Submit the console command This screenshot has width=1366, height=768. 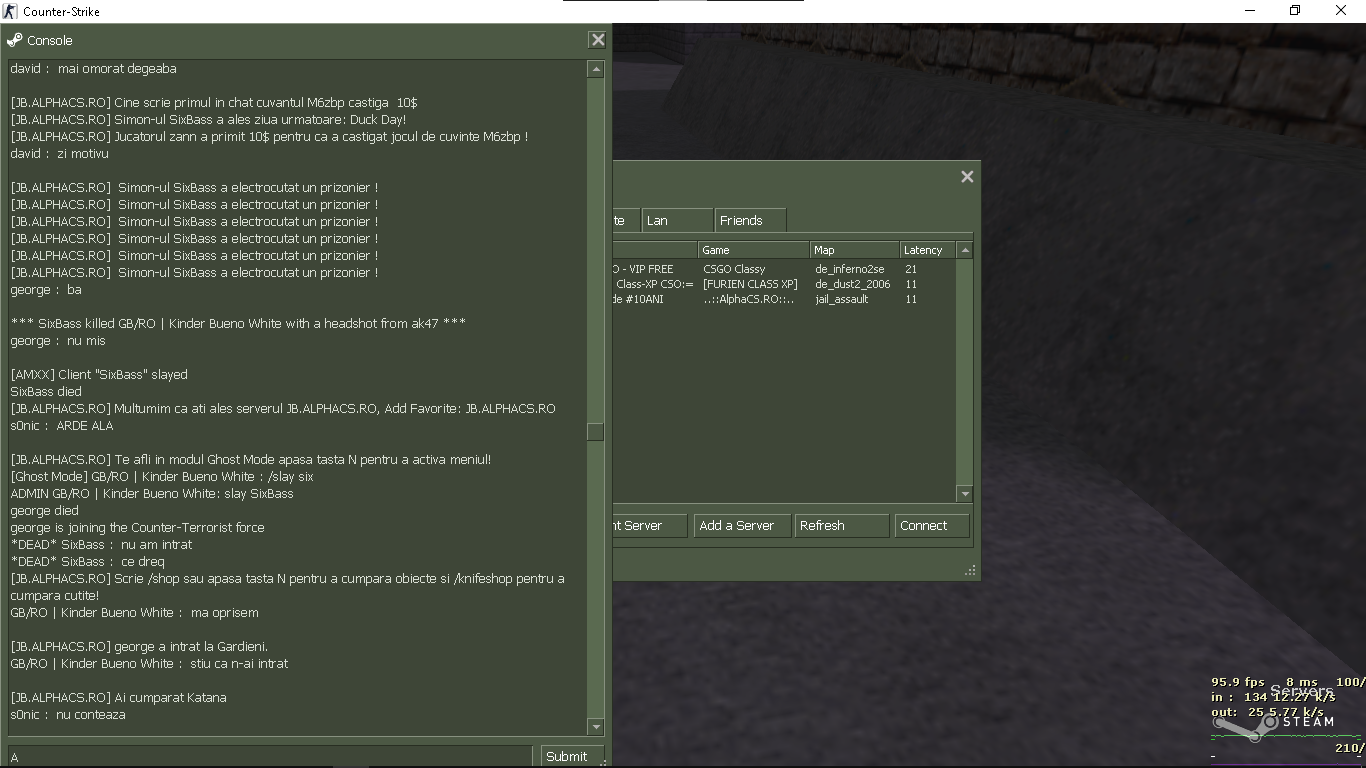(x=572, y=756)
